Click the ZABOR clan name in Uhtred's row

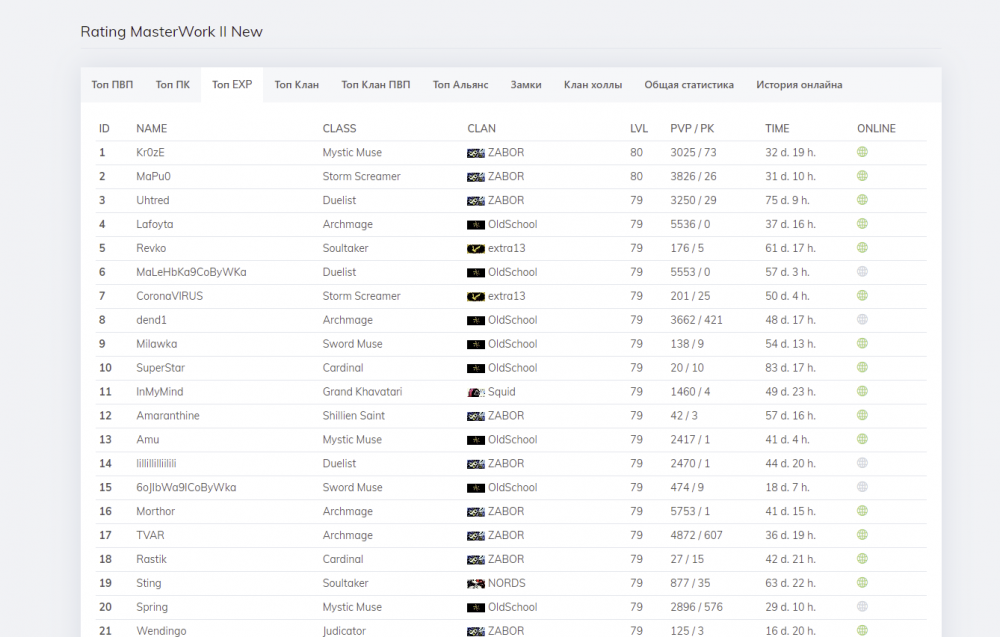[x=506, y=201]
